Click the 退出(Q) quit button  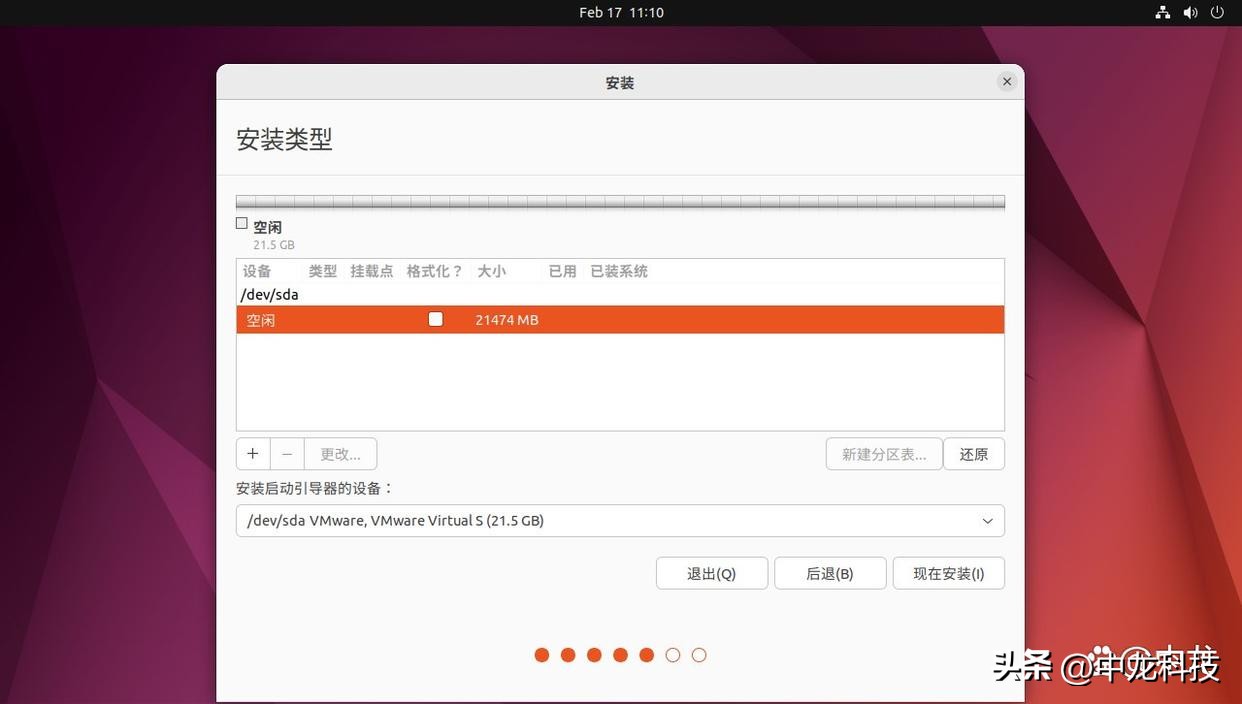click(711, 573)
